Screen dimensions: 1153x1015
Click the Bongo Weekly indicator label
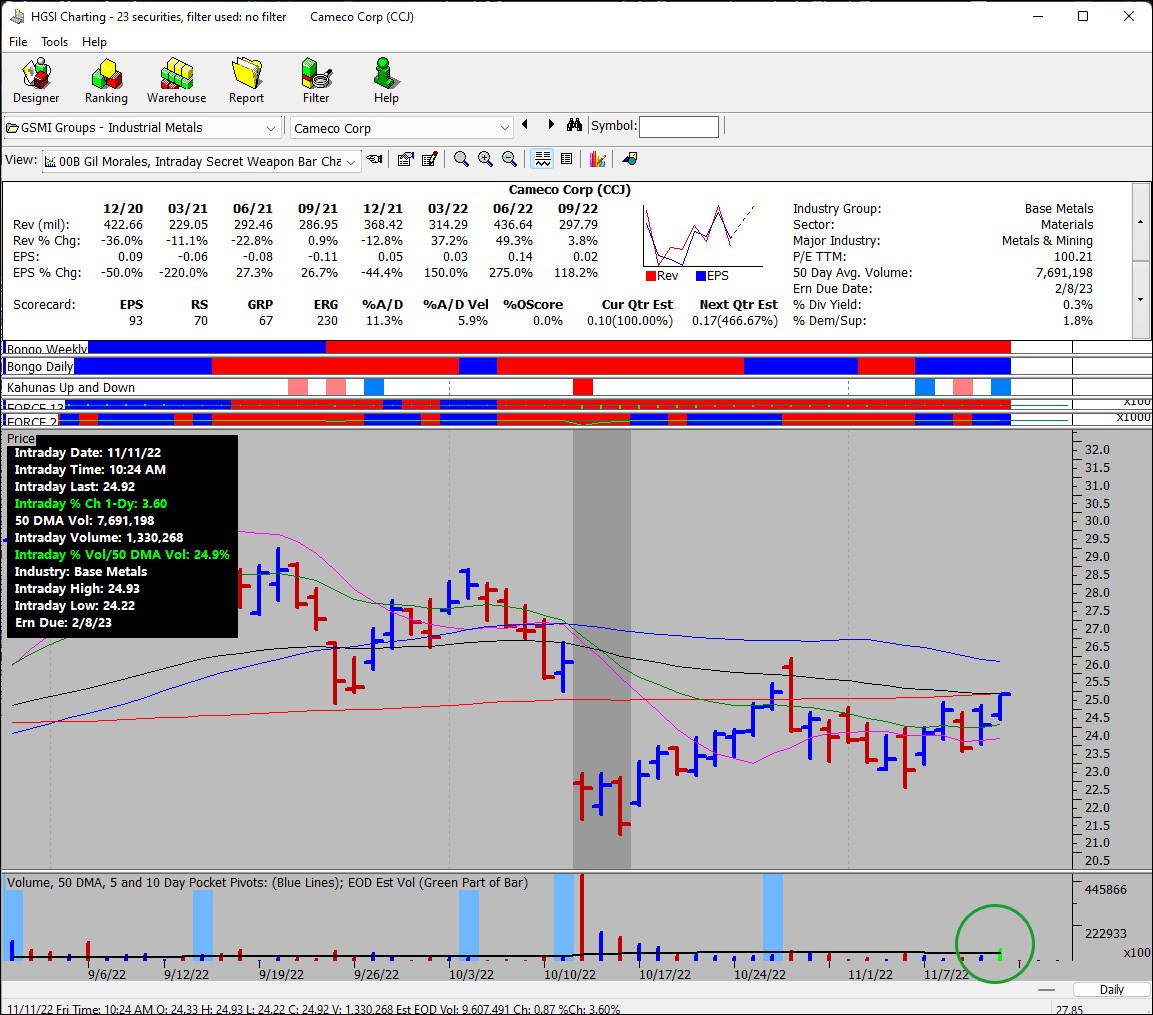point(47,348)
